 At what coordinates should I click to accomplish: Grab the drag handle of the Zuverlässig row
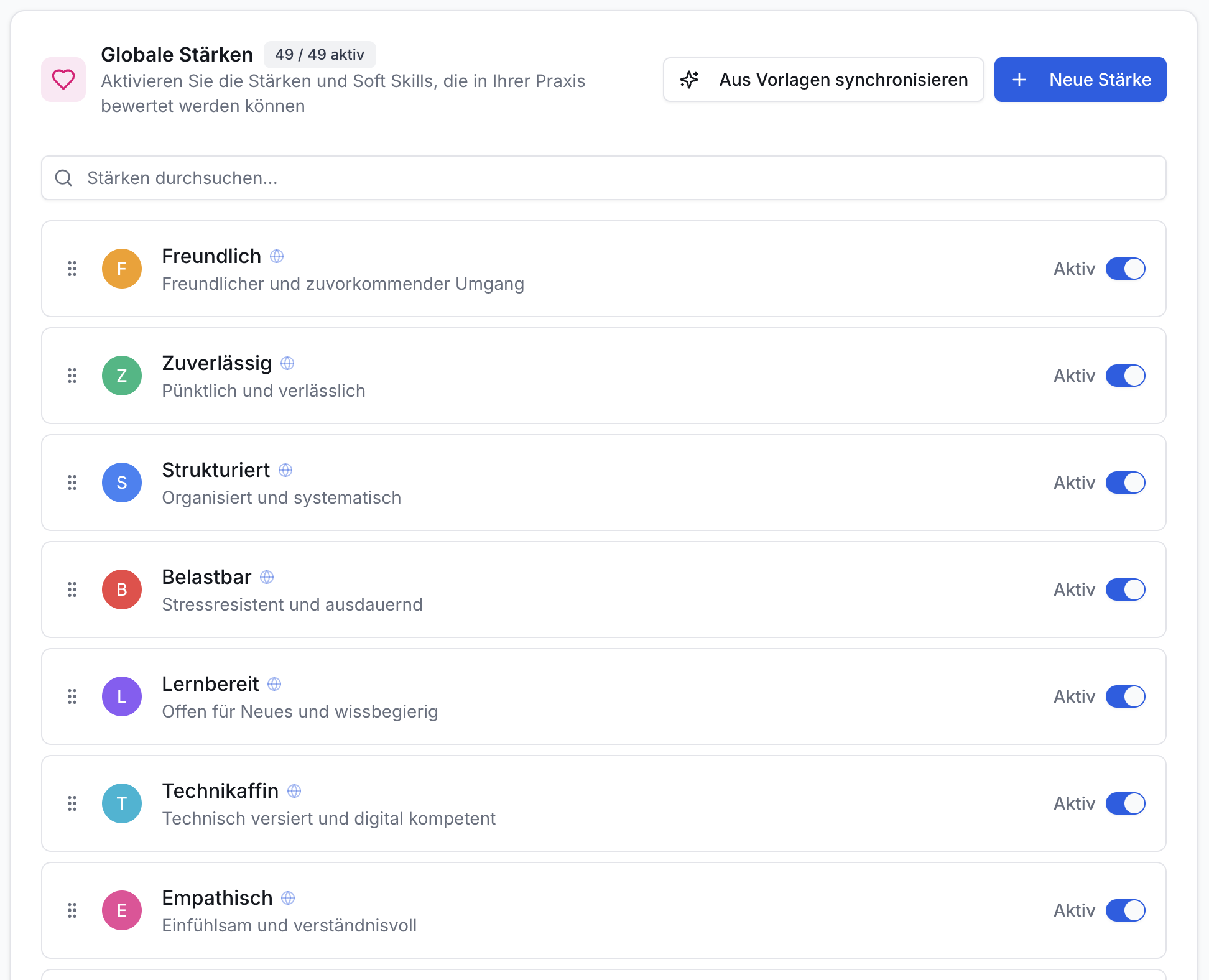(x=72, y=376)
